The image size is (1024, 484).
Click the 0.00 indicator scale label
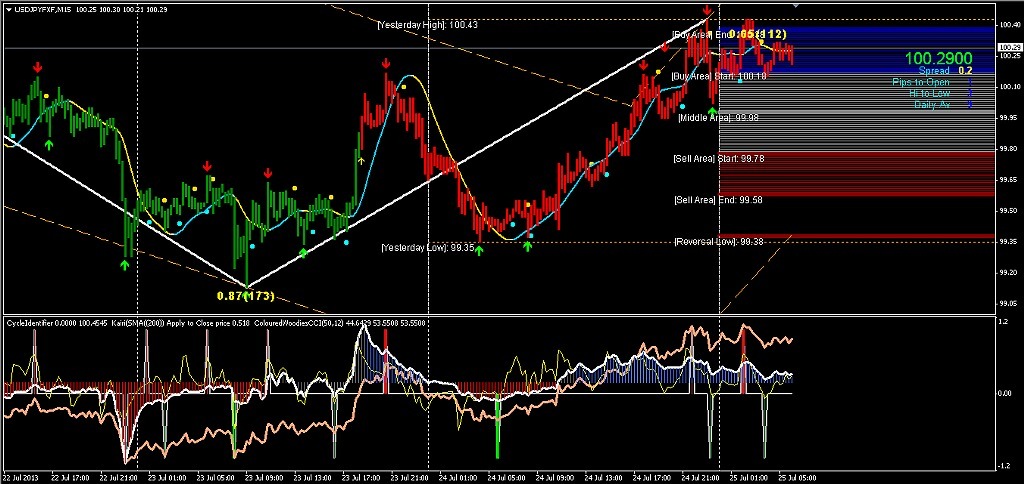1005,394
